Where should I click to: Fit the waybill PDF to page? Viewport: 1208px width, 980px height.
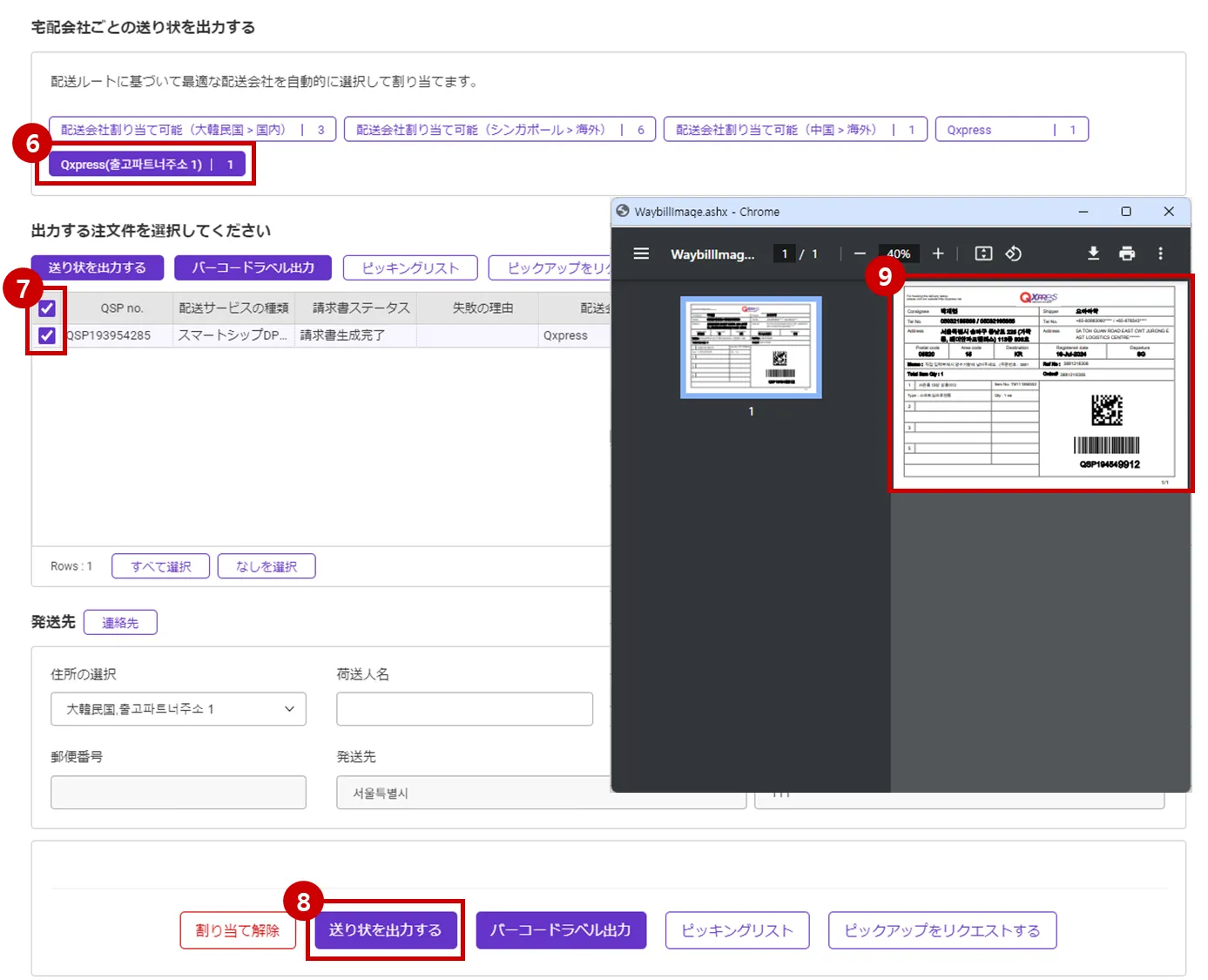(x=983, y=253)
